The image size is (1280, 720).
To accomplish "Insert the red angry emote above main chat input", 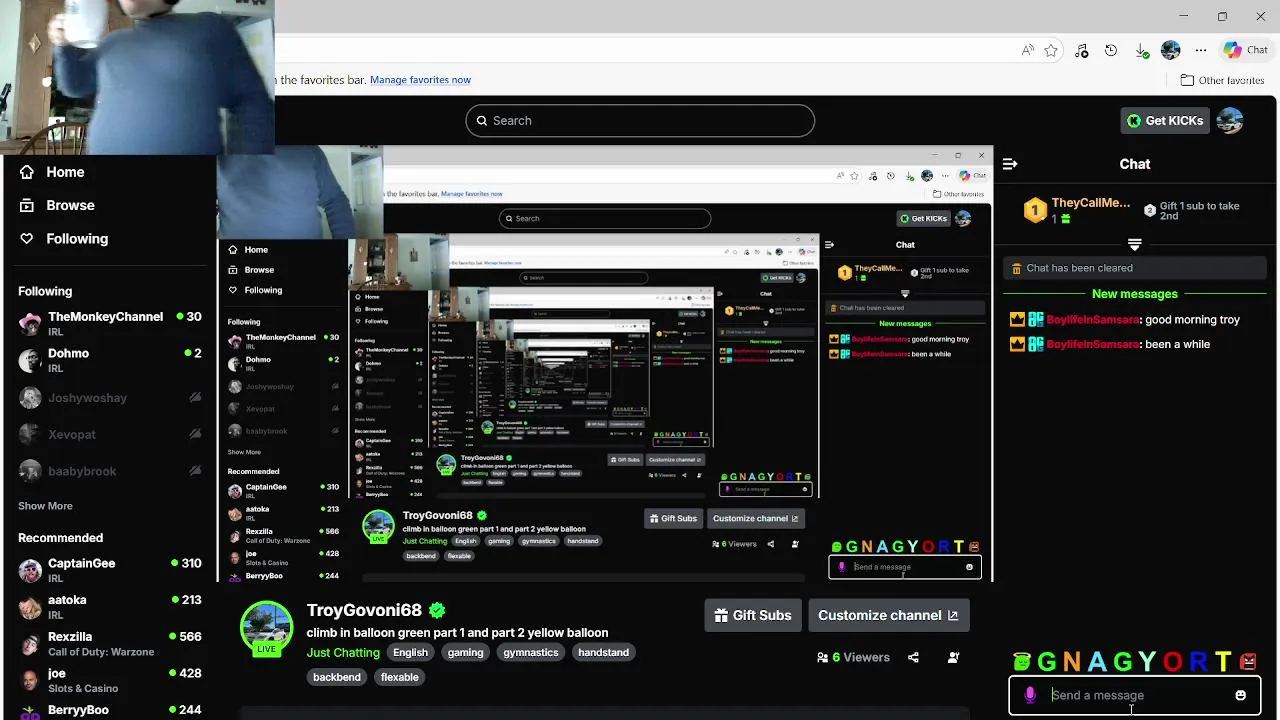I will click(x=1248, y=661).
